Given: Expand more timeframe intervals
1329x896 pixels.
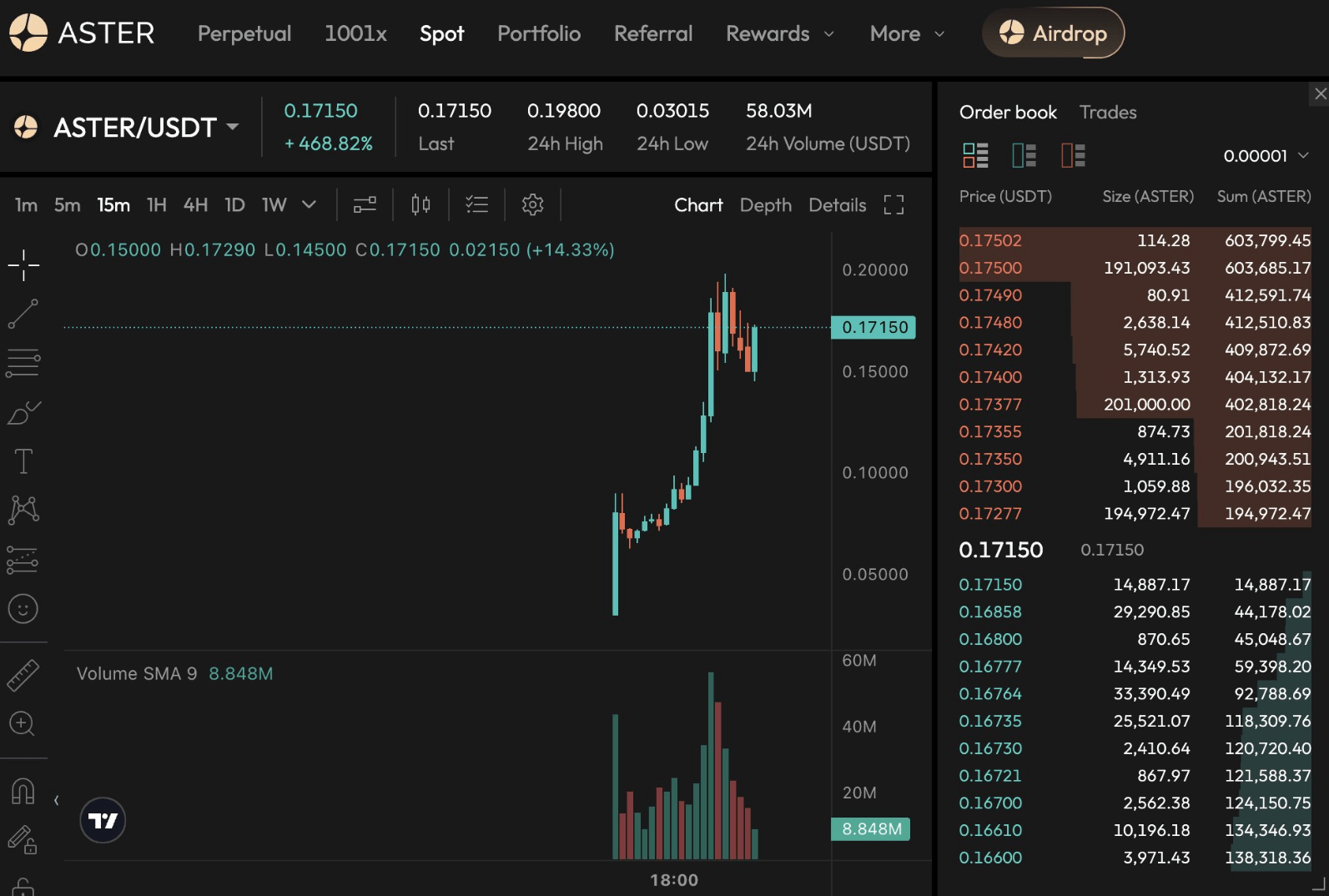Looking at the screenshot, I should (309, 204).
